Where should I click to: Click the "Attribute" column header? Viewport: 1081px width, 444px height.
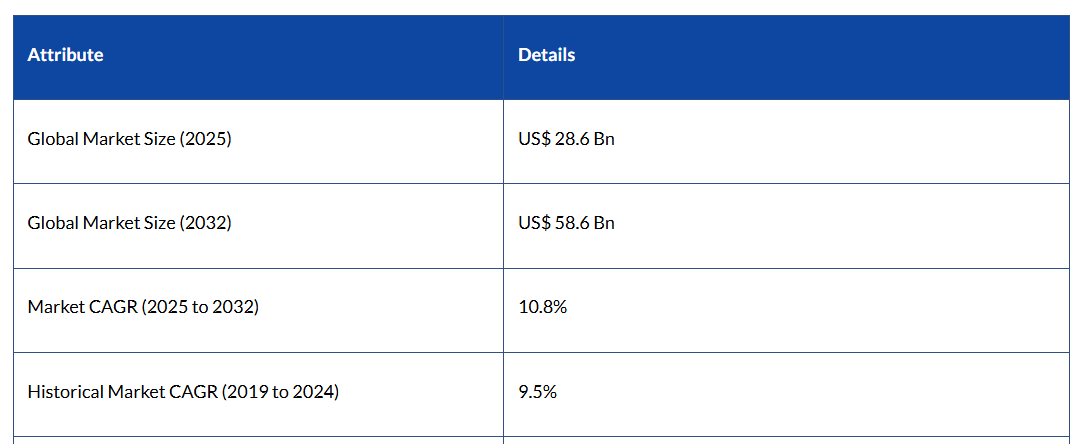(x=65, y=55)
